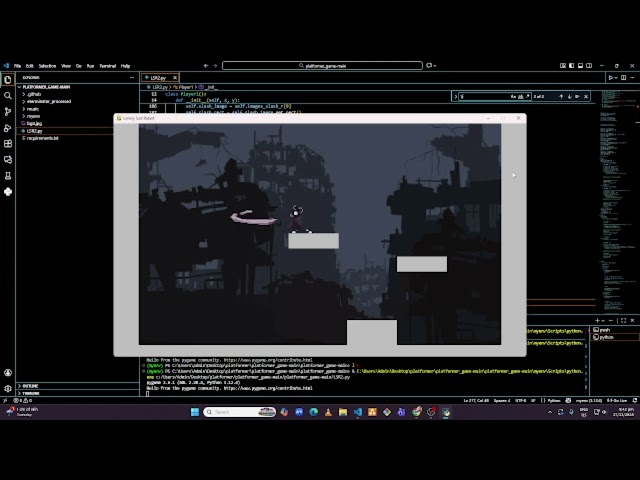This screenshot has width=640, height=480.
Task: Toggle Use Regular Expression in find widget
Action: click(x=527, y=97)
